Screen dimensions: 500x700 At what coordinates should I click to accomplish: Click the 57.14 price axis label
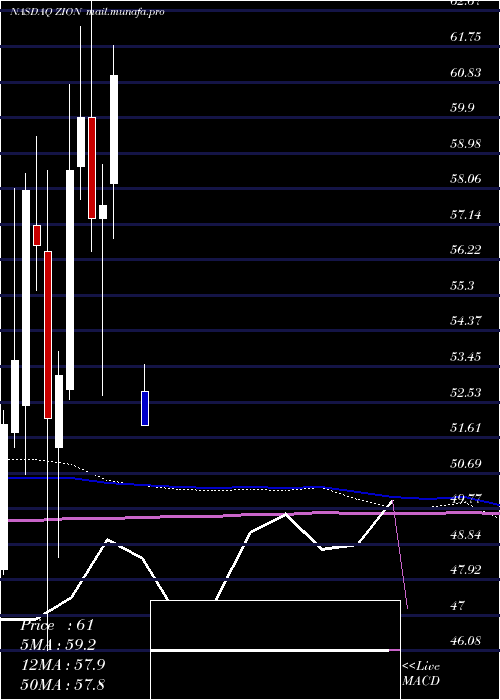(466, 215)
